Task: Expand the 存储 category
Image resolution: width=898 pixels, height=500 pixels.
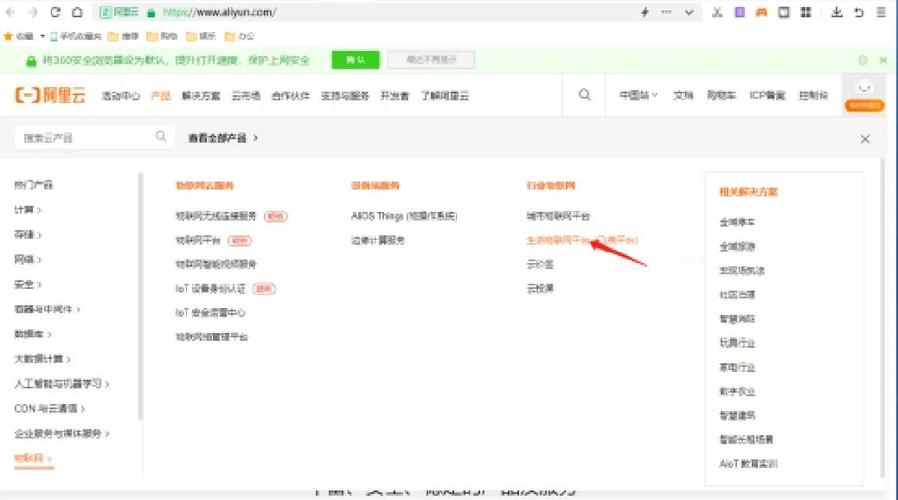Action: tap(27, 234)
